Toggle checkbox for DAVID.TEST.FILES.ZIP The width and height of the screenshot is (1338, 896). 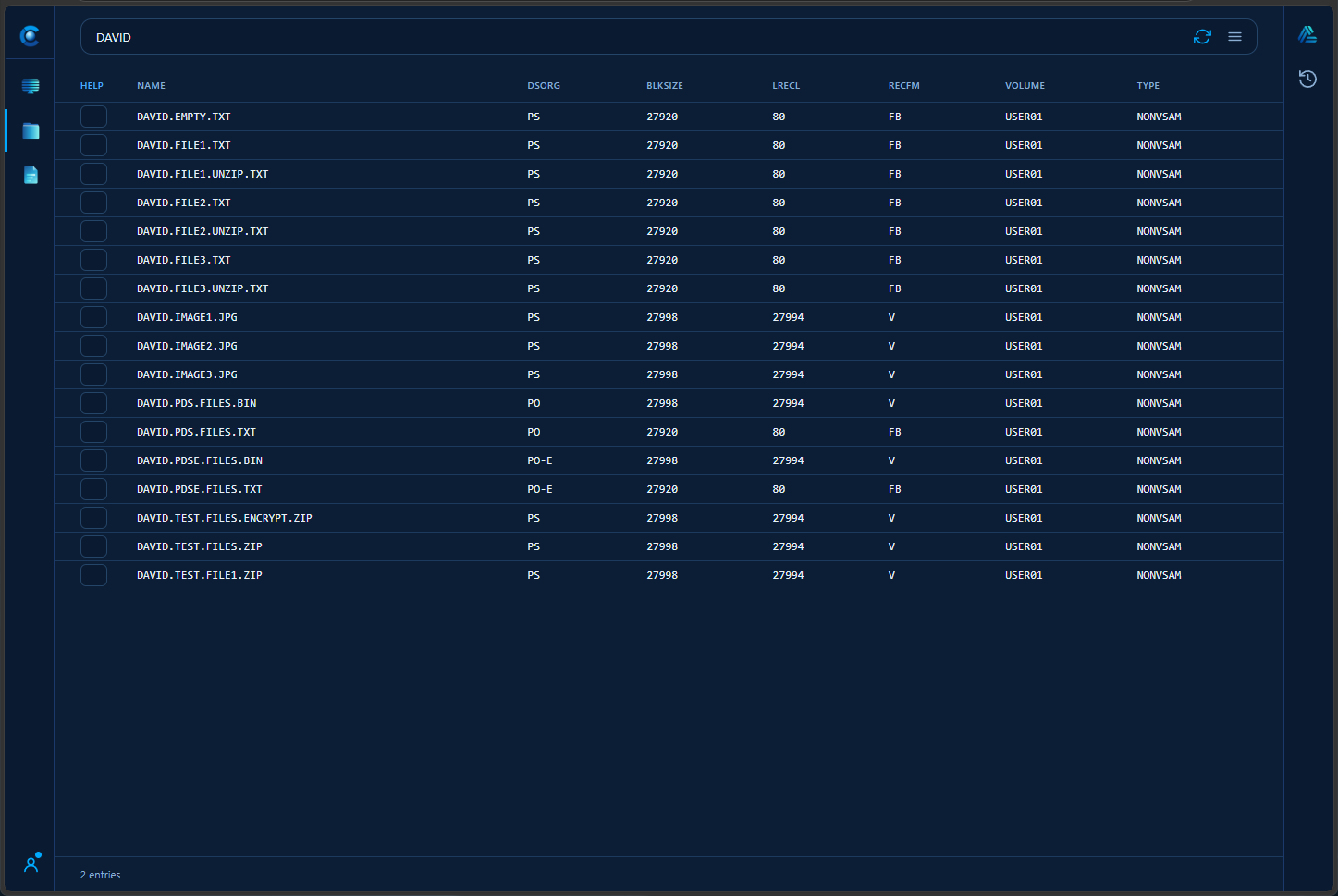pos(93,546)
